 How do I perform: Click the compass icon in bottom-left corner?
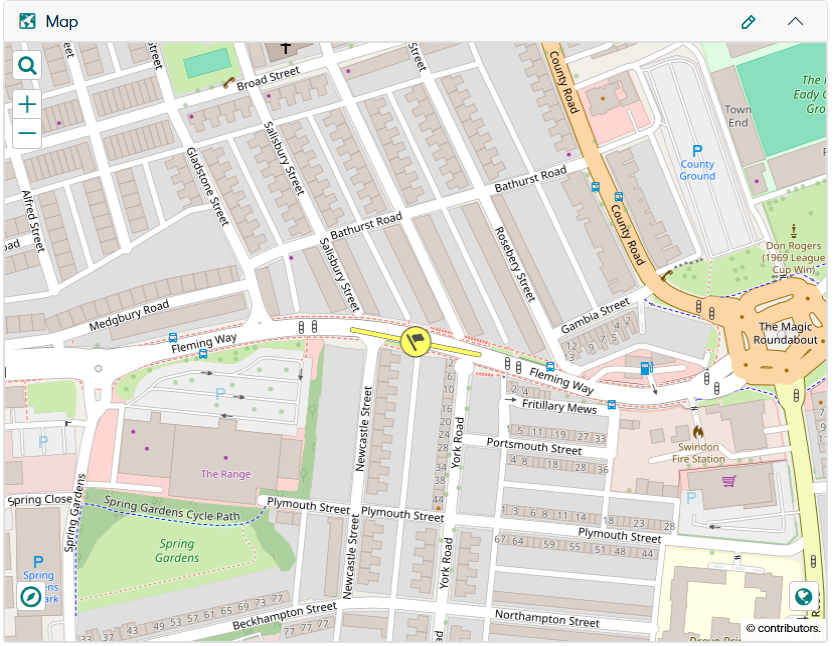tap(33, 597)
